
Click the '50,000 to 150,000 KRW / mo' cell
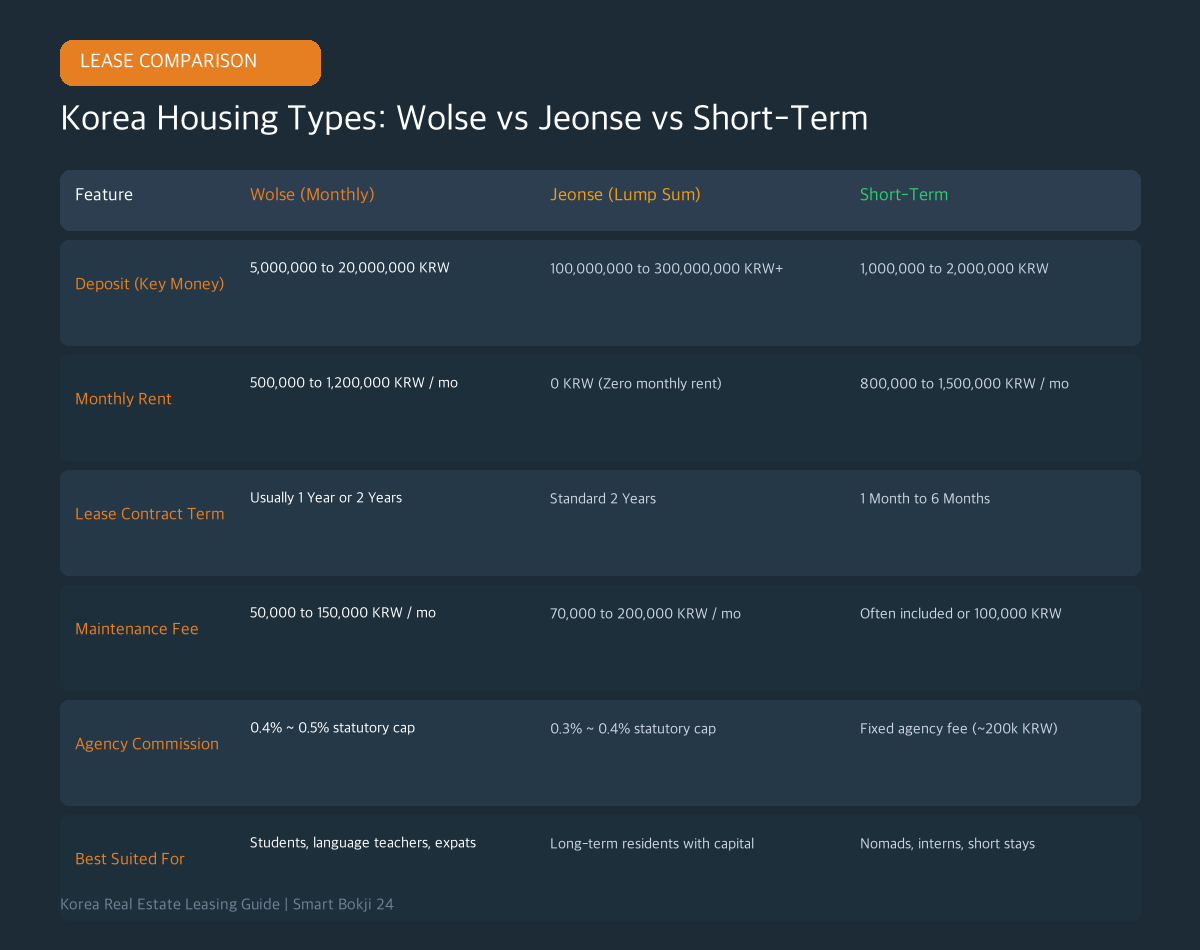pos(343,613)
